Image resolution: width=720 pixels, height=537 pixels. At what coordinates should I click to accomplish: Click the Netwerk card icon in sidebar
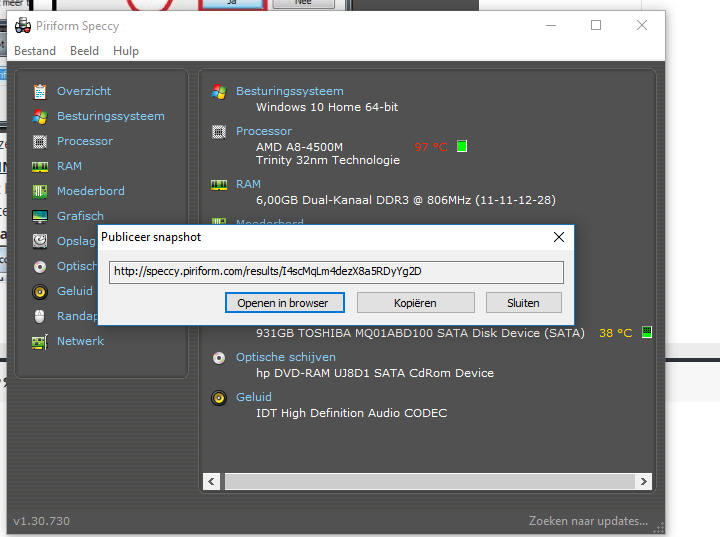coord(40,342)
